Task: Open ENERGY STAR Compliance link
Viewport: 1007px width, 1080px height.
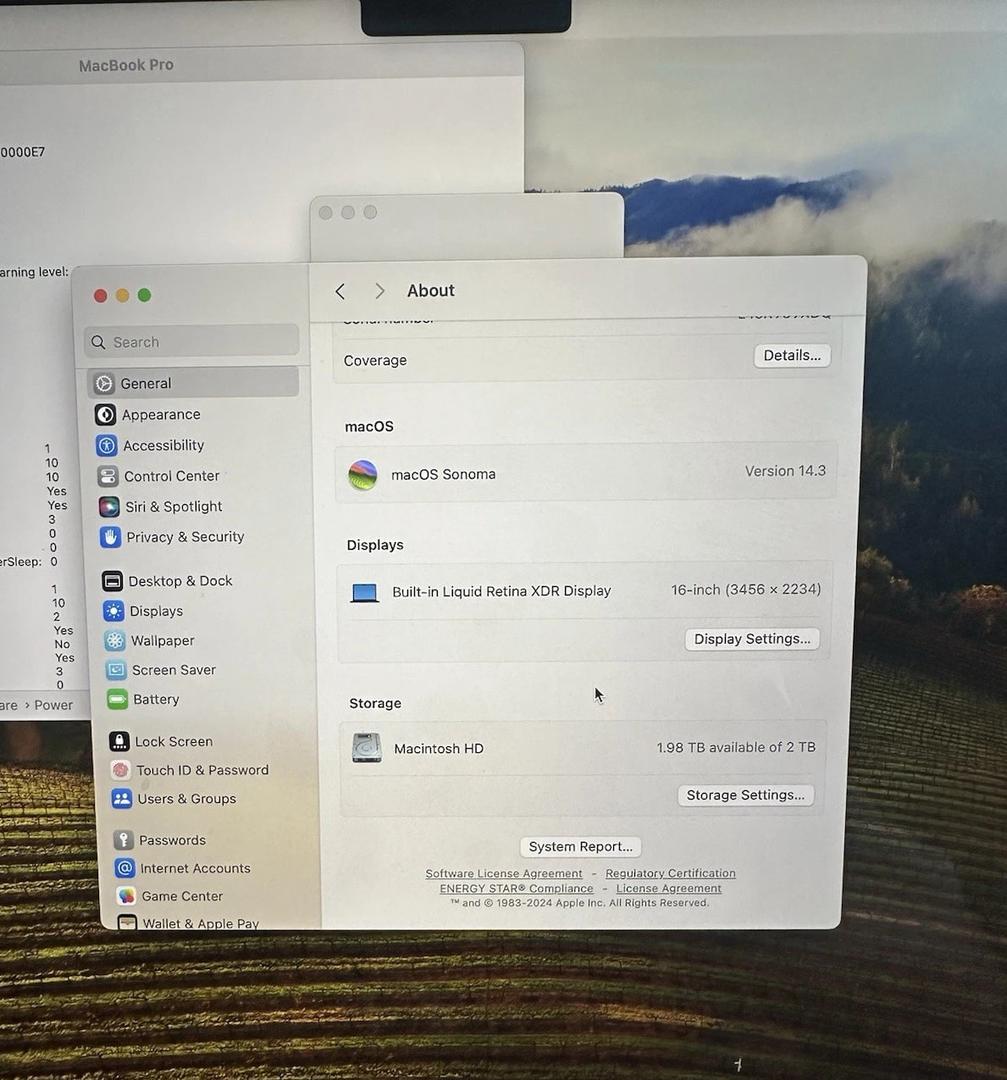Action: click(x=517, y=889)
